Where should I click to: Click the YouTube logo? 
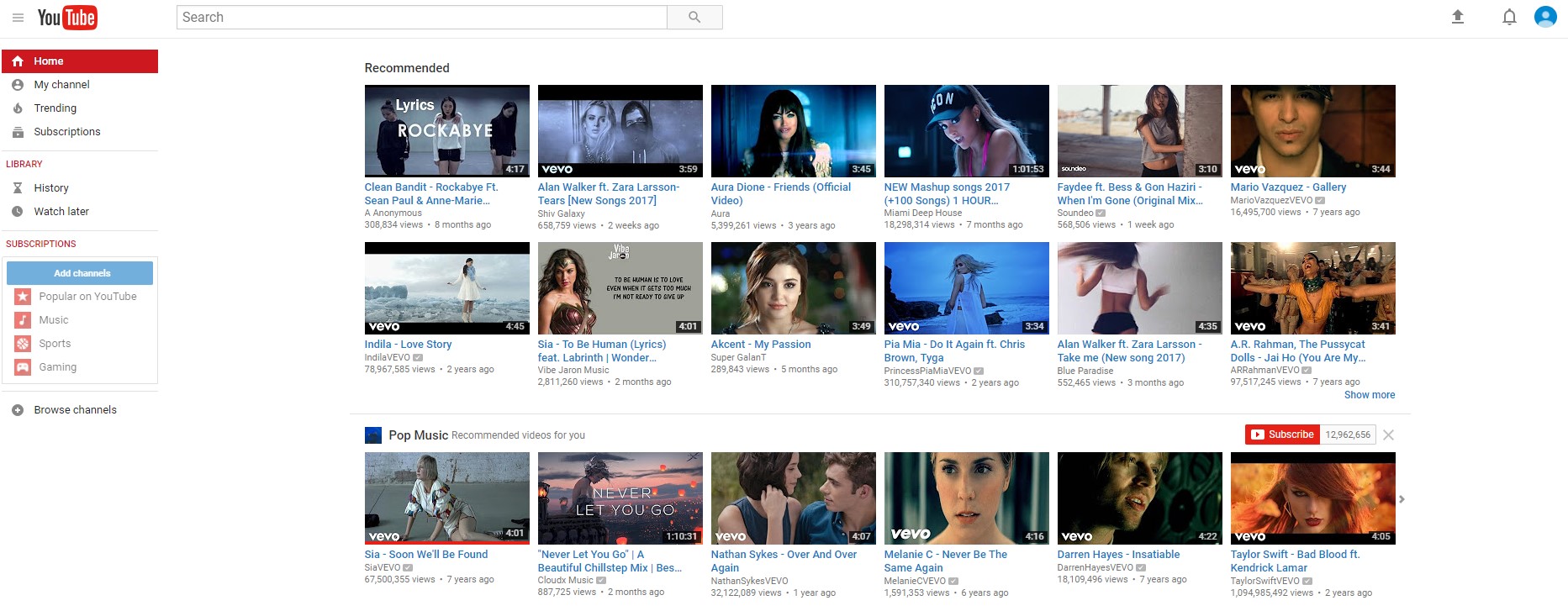click(67, 18)
